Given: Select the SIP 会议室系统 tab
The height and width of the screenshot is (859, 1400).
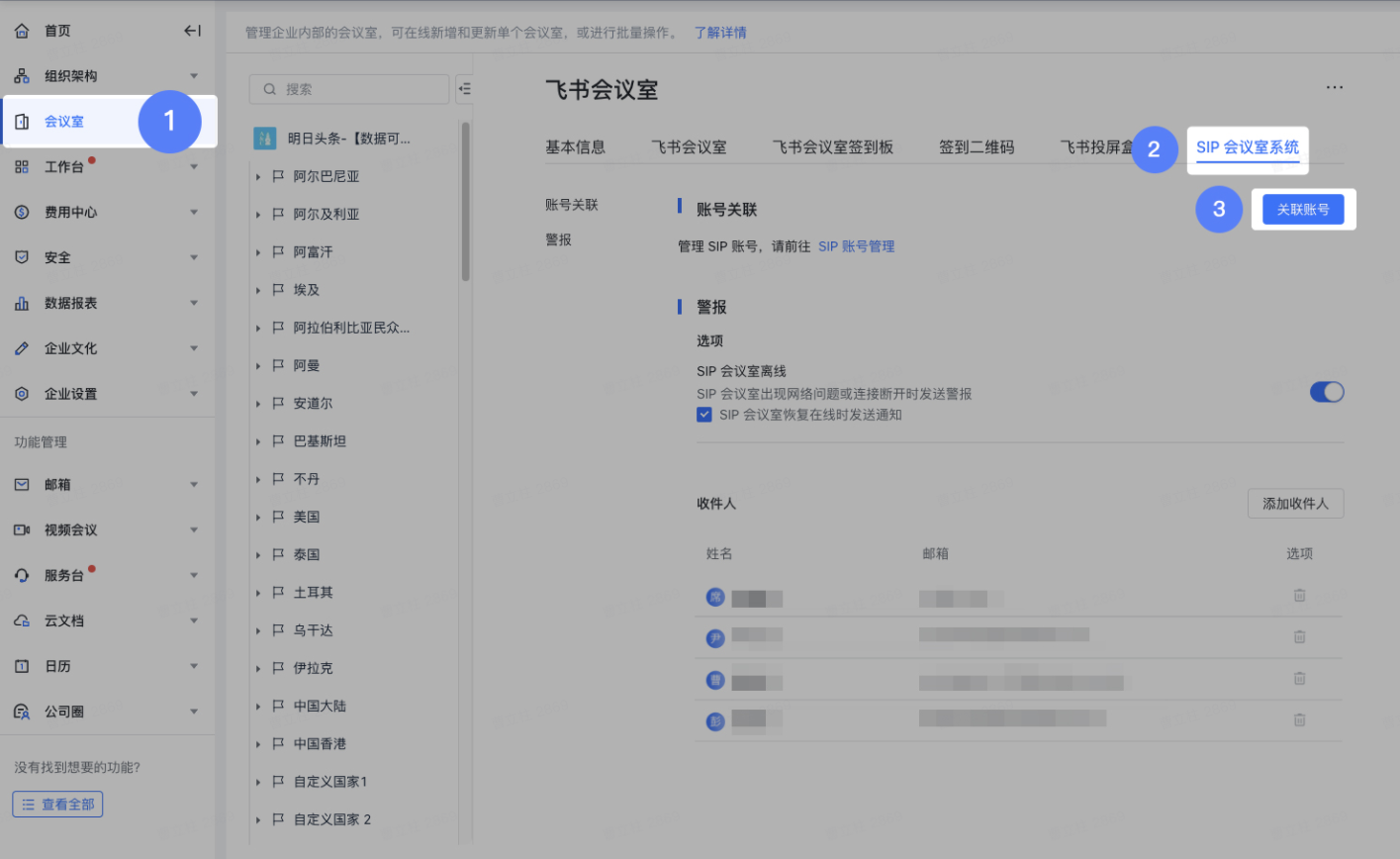Looking at the screenshot, I should [1248, 147].
